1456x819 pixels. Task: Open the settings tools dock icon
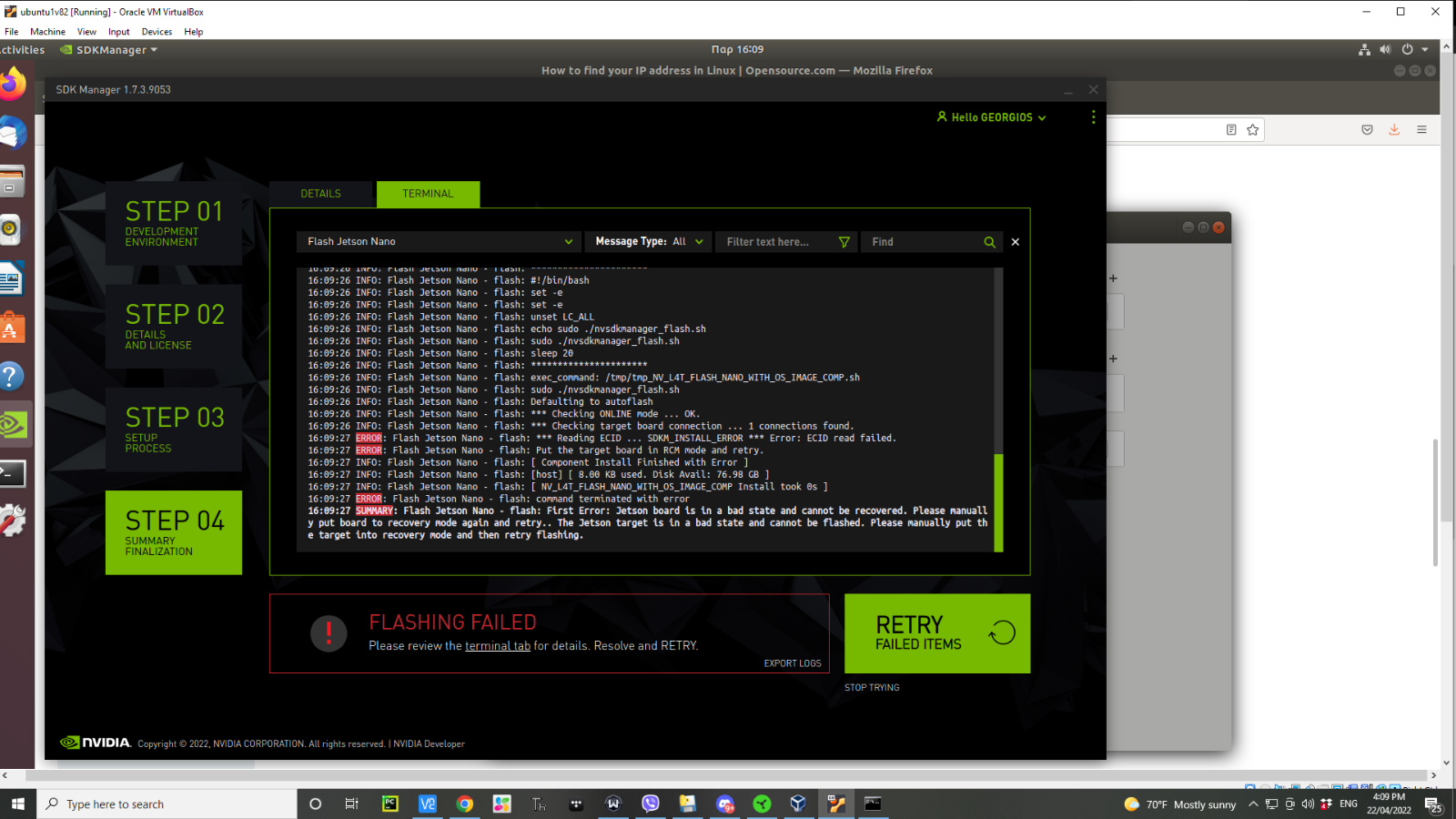point(12,521)
